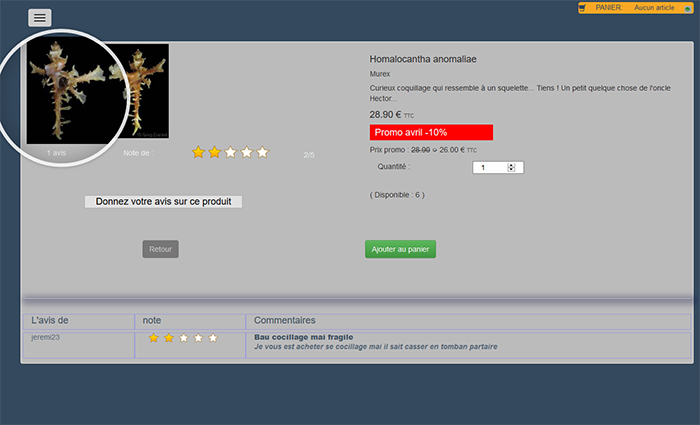Click reviewer name jeremi23

click(x=46, y=337)
